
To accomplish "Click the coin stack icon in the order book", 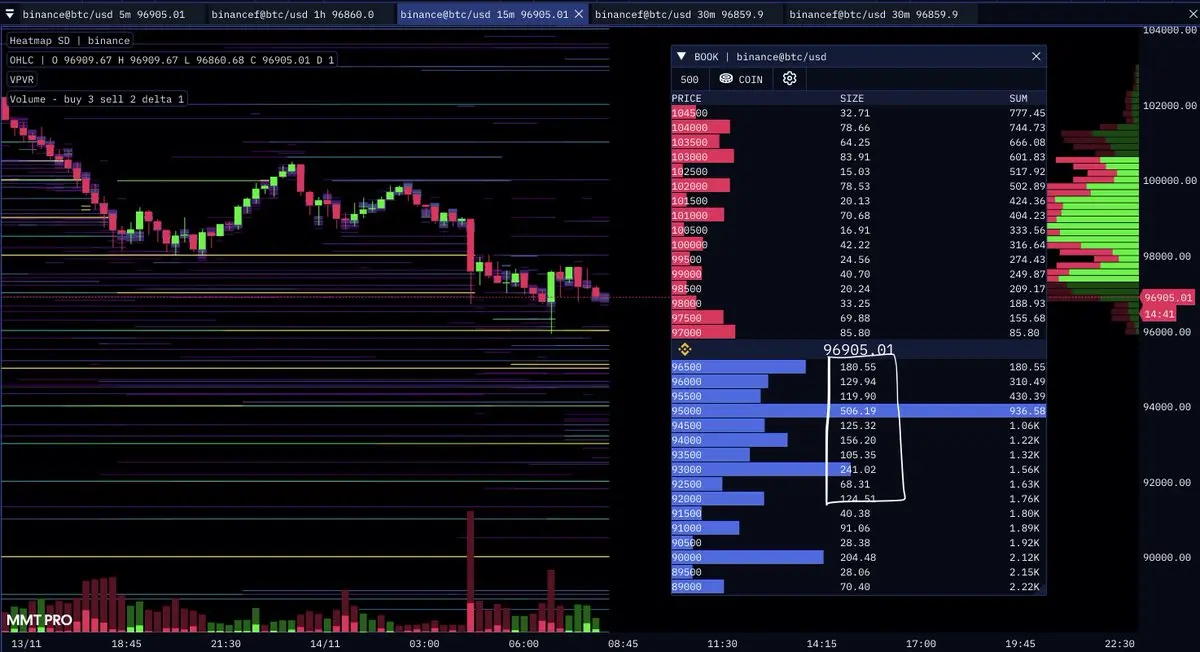I will click(x=725, y=79).
